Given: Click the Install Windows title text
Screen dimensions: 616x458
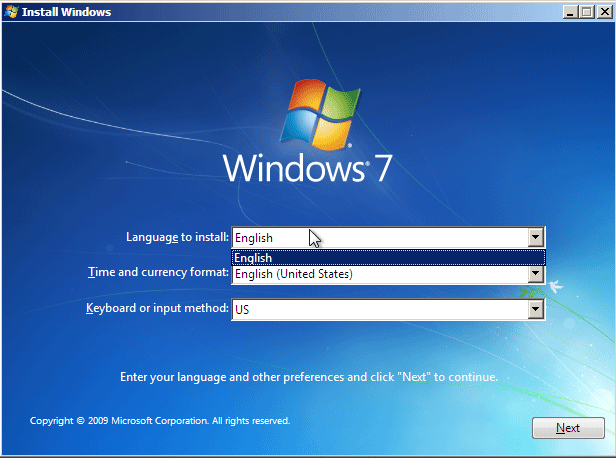Looking at the screenshot, I should (x=66, y=12).
